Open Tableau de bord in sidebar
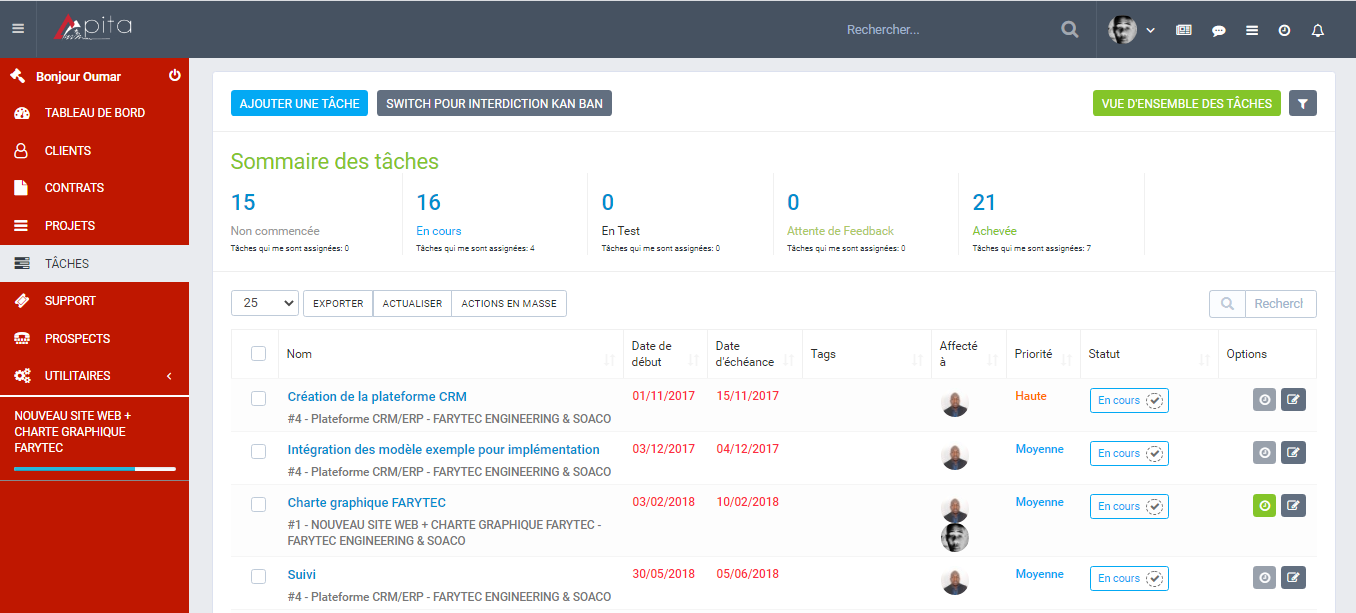Image resolution: width=1356 pixels, height=613 pixels. click(x=94, y=113)
